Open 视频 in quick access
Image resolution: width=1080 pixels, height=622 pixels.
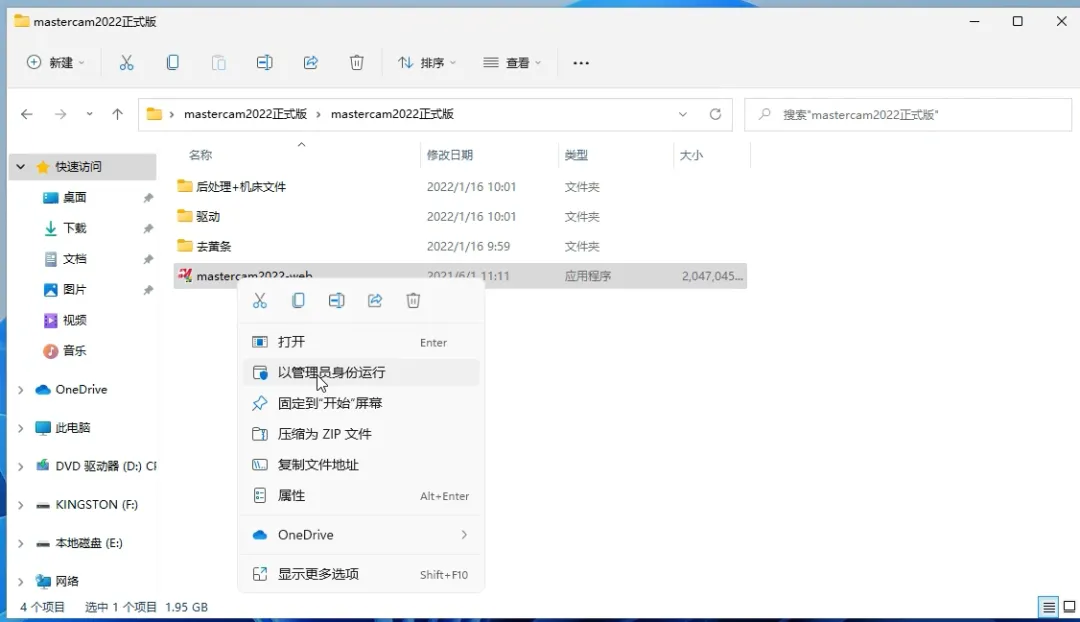coord(74,320)
